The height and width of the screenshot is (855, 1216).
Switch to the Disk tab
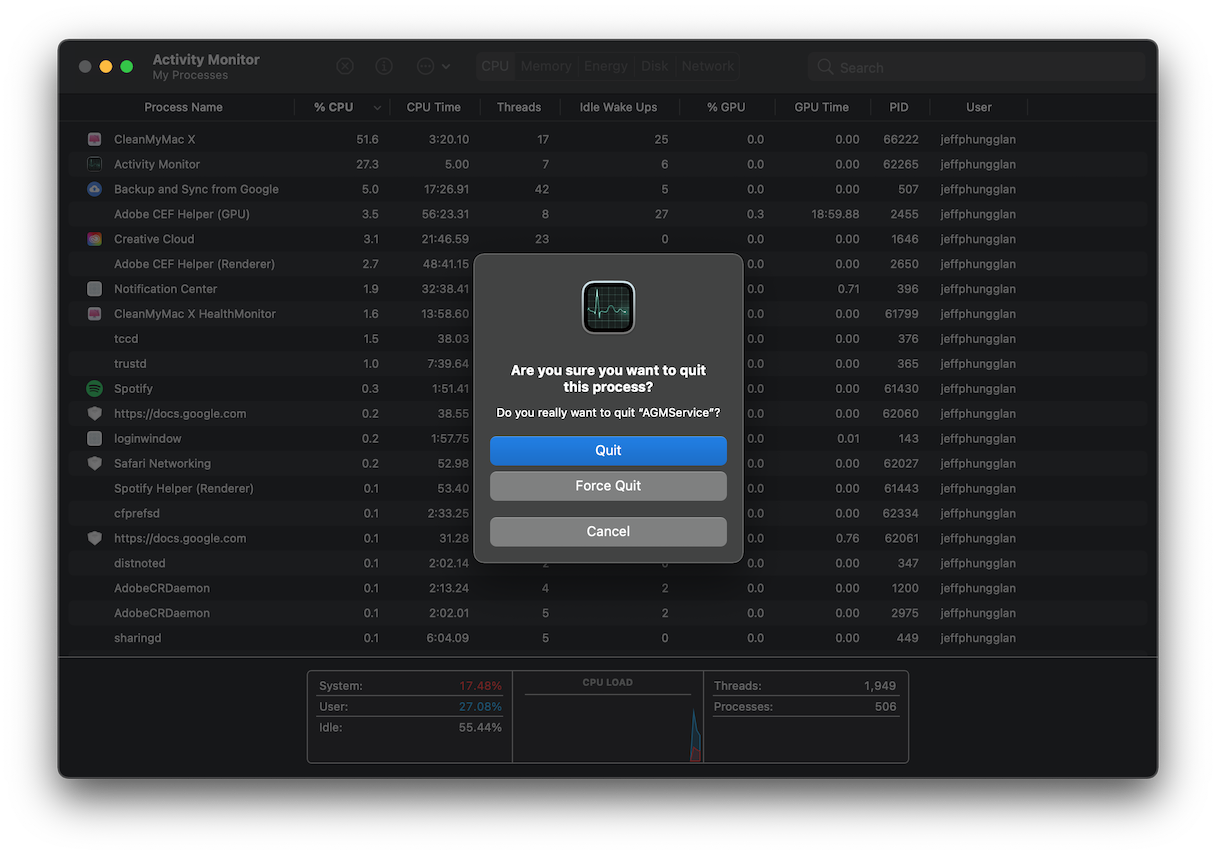pyautogui.click(x=655, y=66)
